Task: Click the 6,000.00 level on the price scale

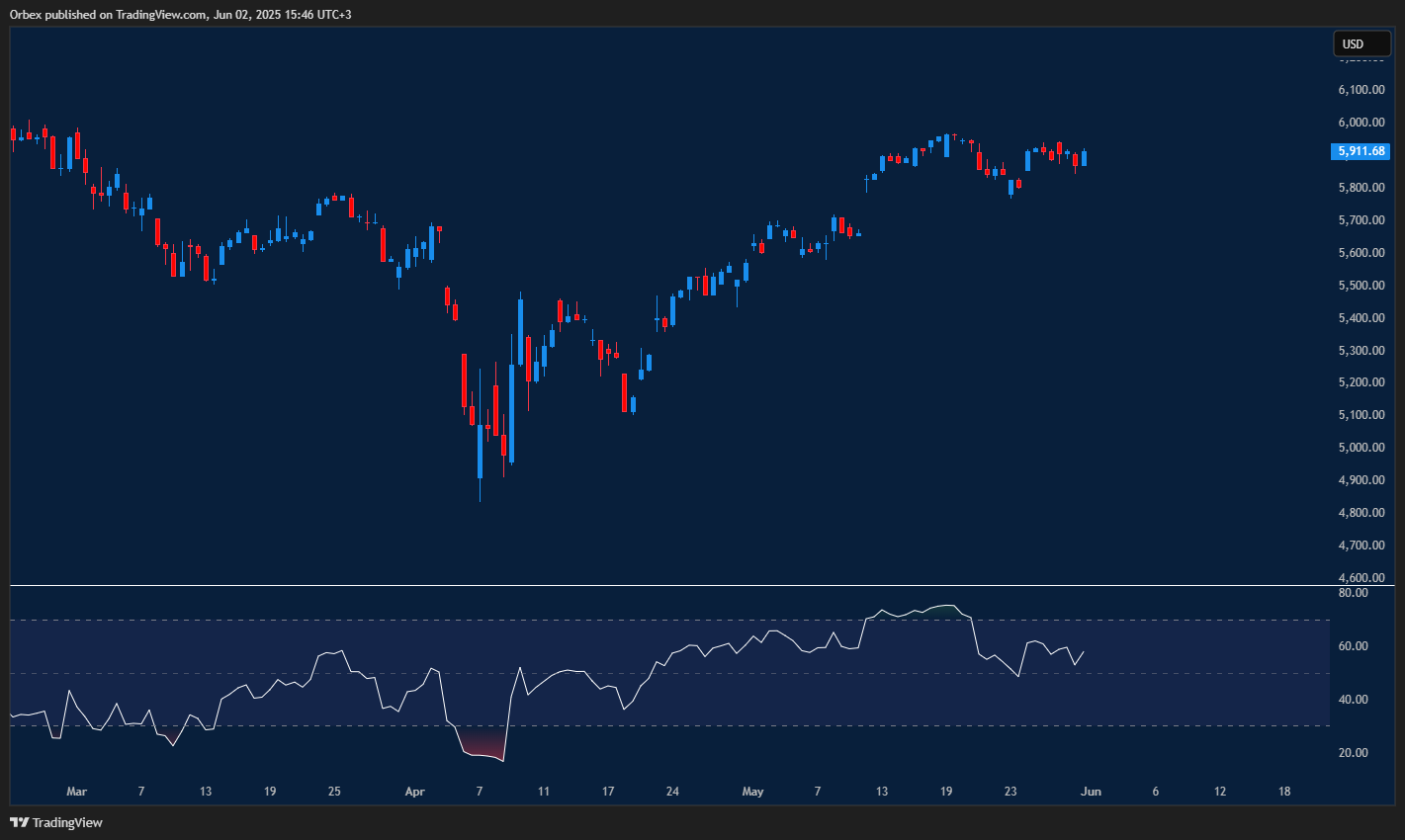Action: [x=1363, y=122]
